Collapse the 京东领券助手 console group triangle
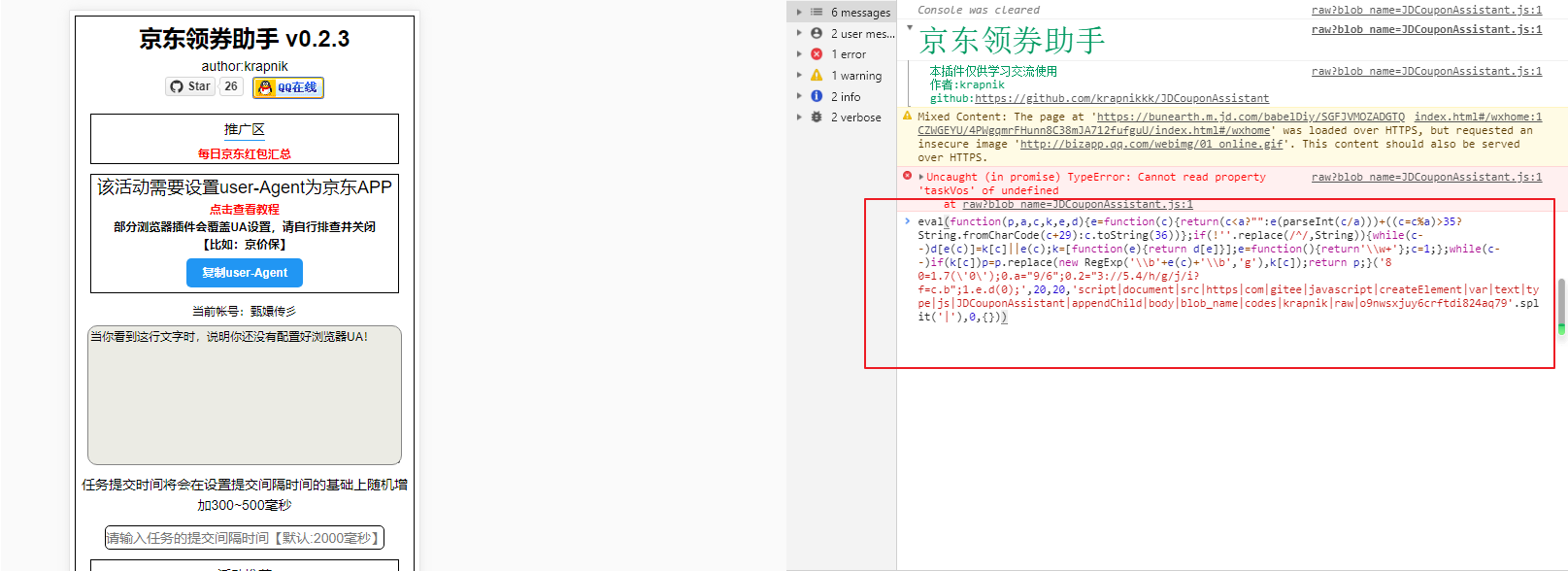 pos(910,27)
